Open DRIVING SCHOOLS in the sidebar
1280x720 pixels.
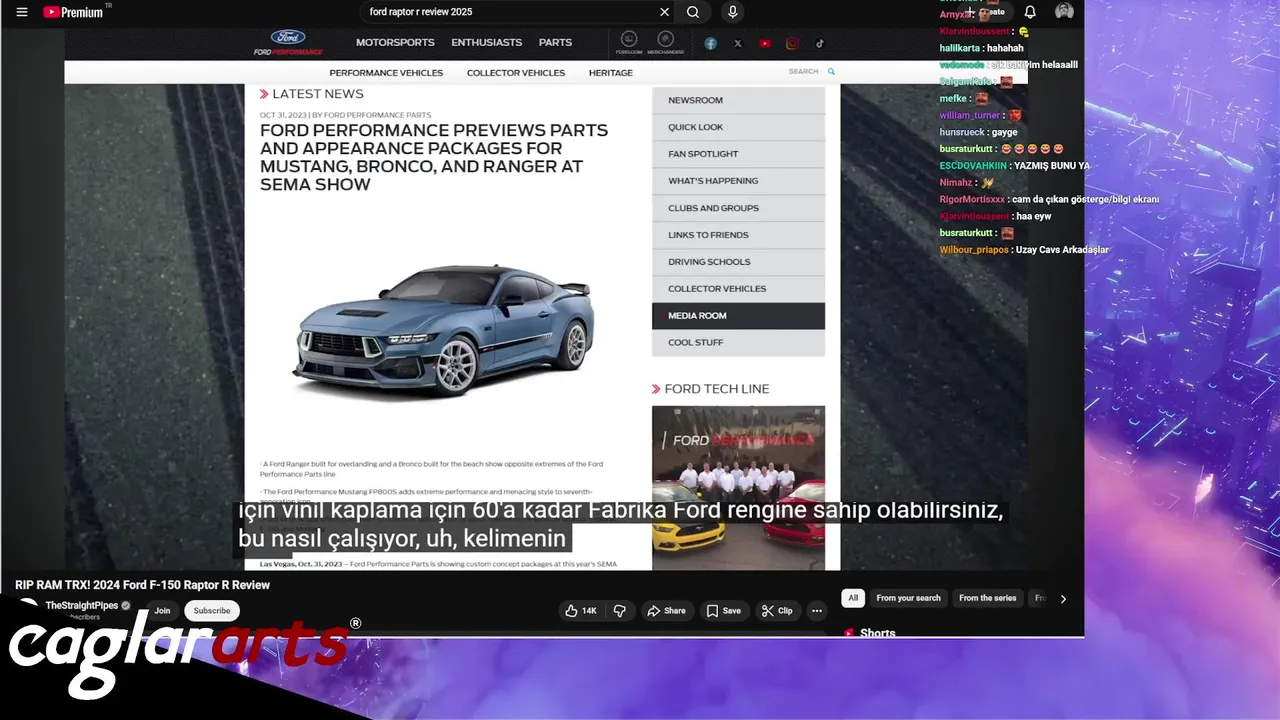pyautogui.click(x=738, y=262)
